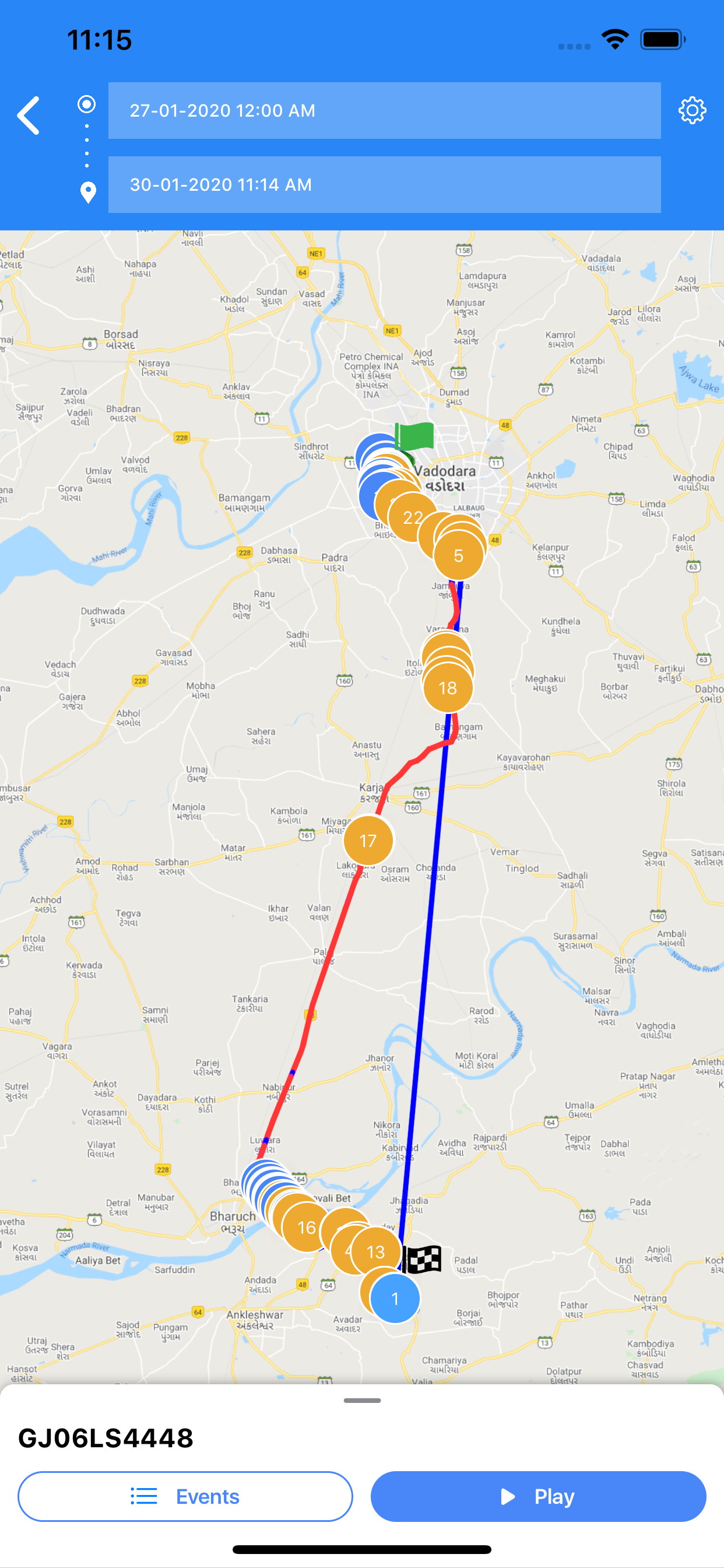Tap the end location pin icon
724x1568 pixels.
[x=87, y=192]
